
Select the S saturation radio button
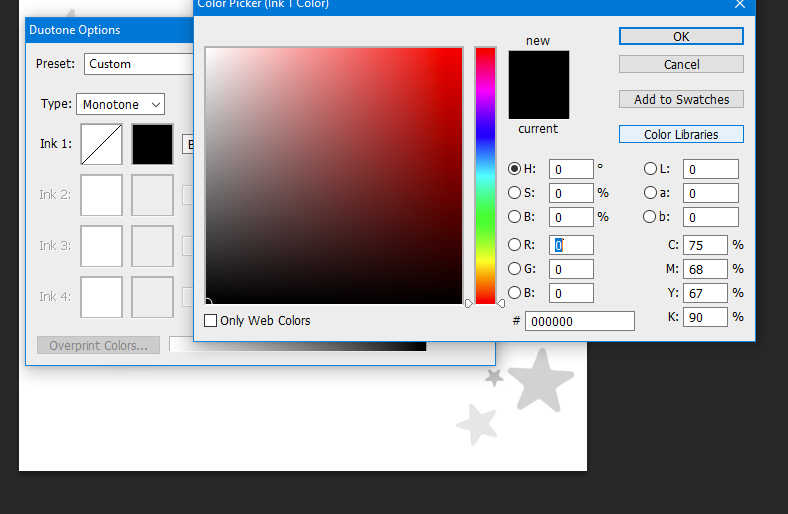point(514,192)
